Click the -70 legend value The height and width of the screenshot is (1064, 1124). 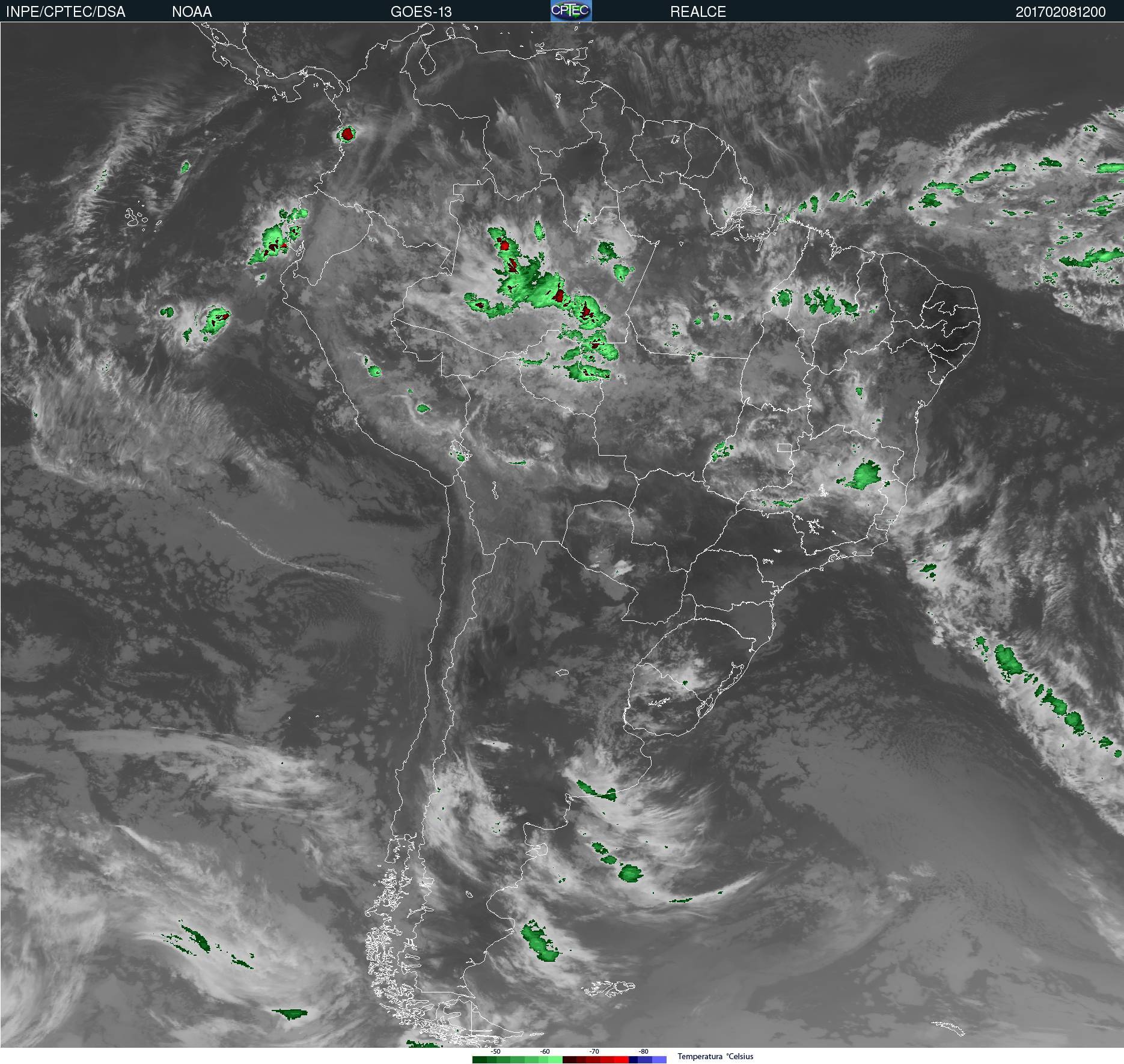pos(594,1051)
